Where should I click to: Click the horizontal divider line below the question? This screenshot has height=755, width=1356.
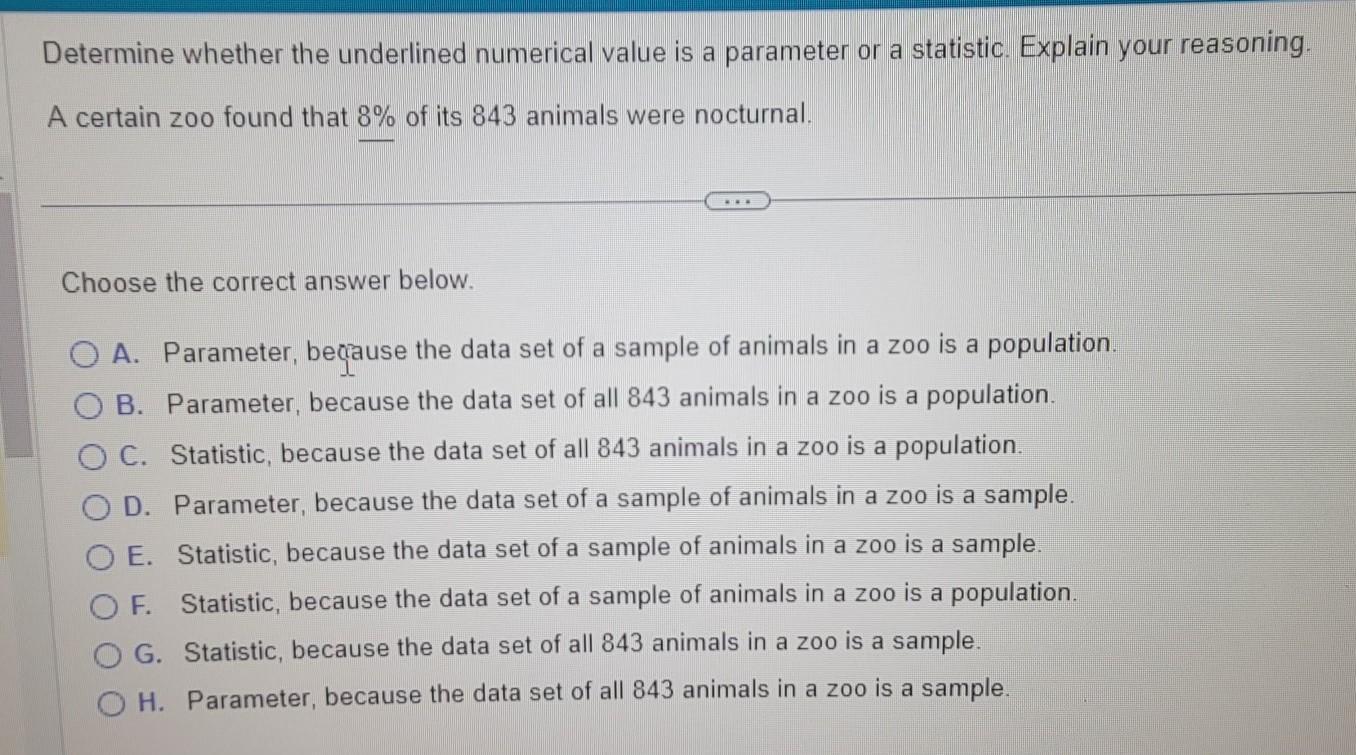tap(370, 202)
